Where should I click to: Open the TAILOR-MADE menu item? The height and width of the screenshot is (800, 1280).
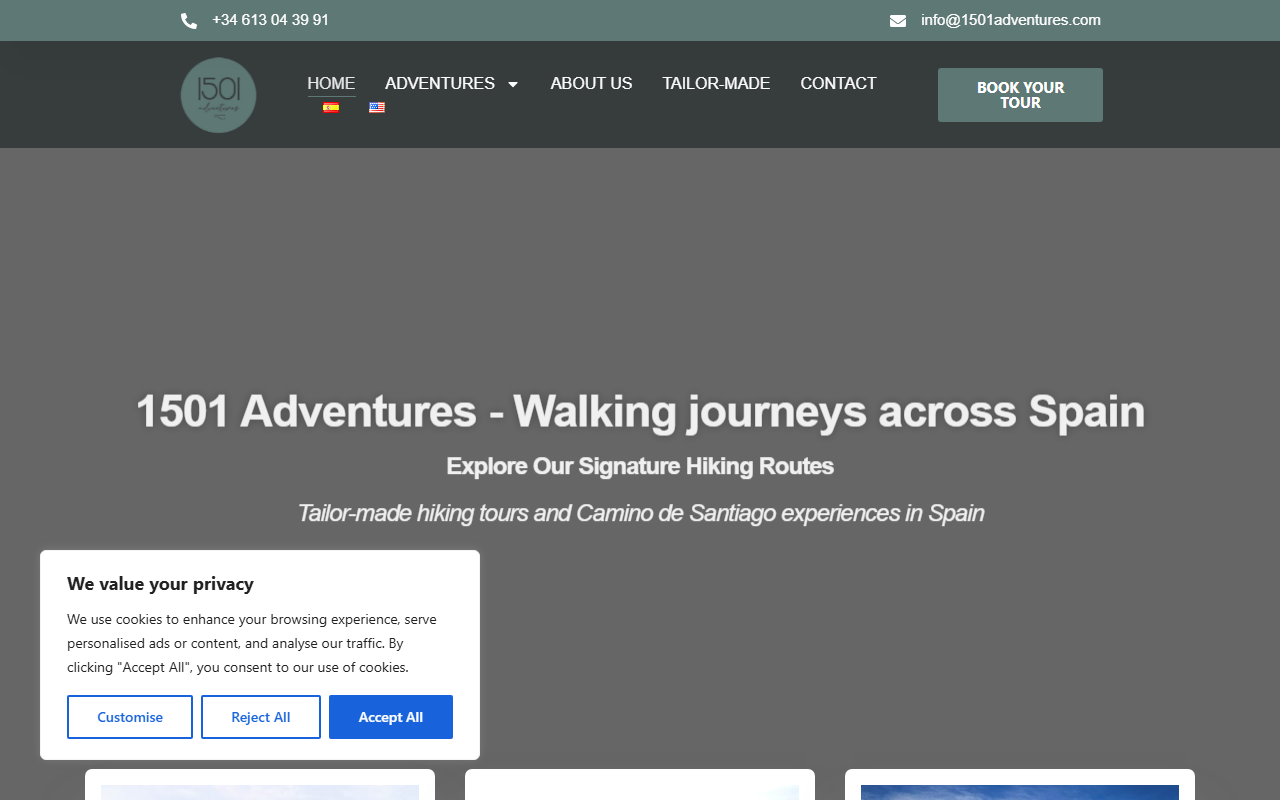pyautogui.click(x=716, y=83)
